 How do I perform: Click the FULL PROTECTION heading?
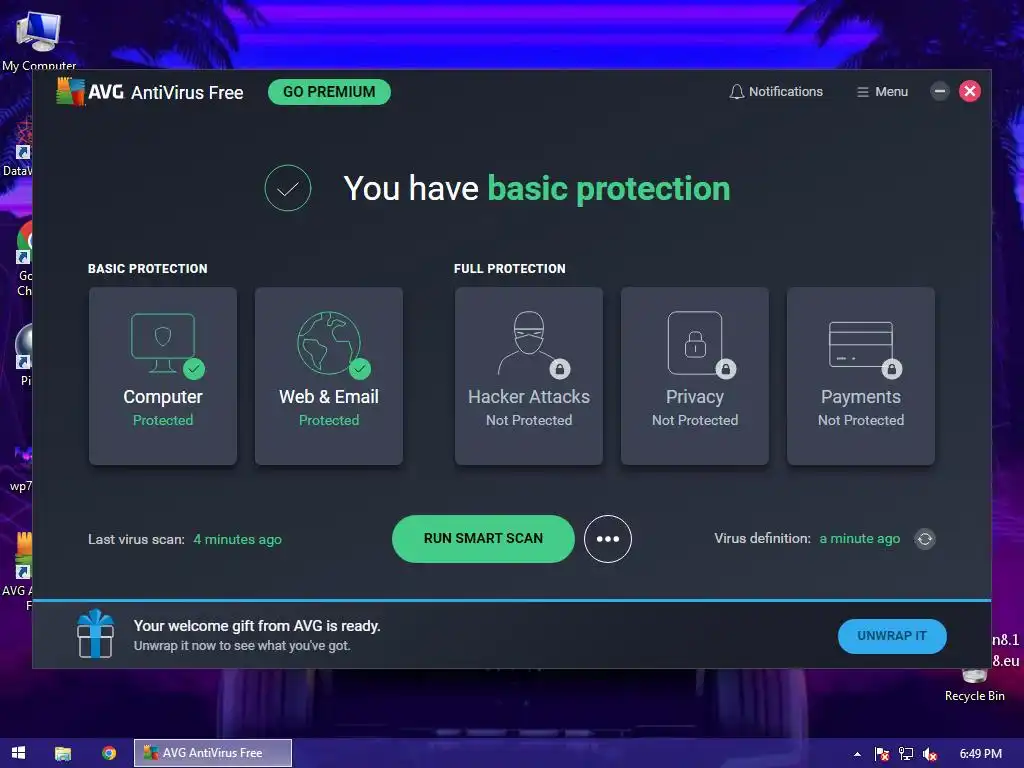coord(510,268)
